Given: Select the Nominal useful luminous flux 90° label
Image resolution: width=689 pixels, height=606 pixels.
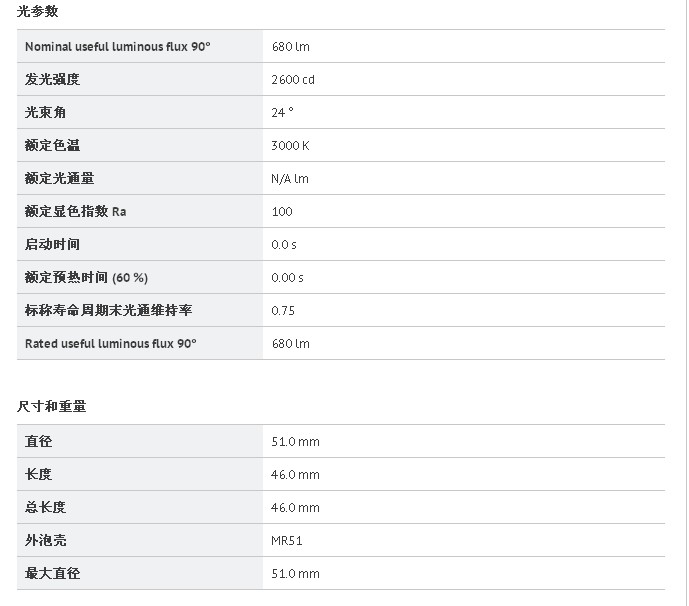Looking at the screenshot, I should (117, 46).
